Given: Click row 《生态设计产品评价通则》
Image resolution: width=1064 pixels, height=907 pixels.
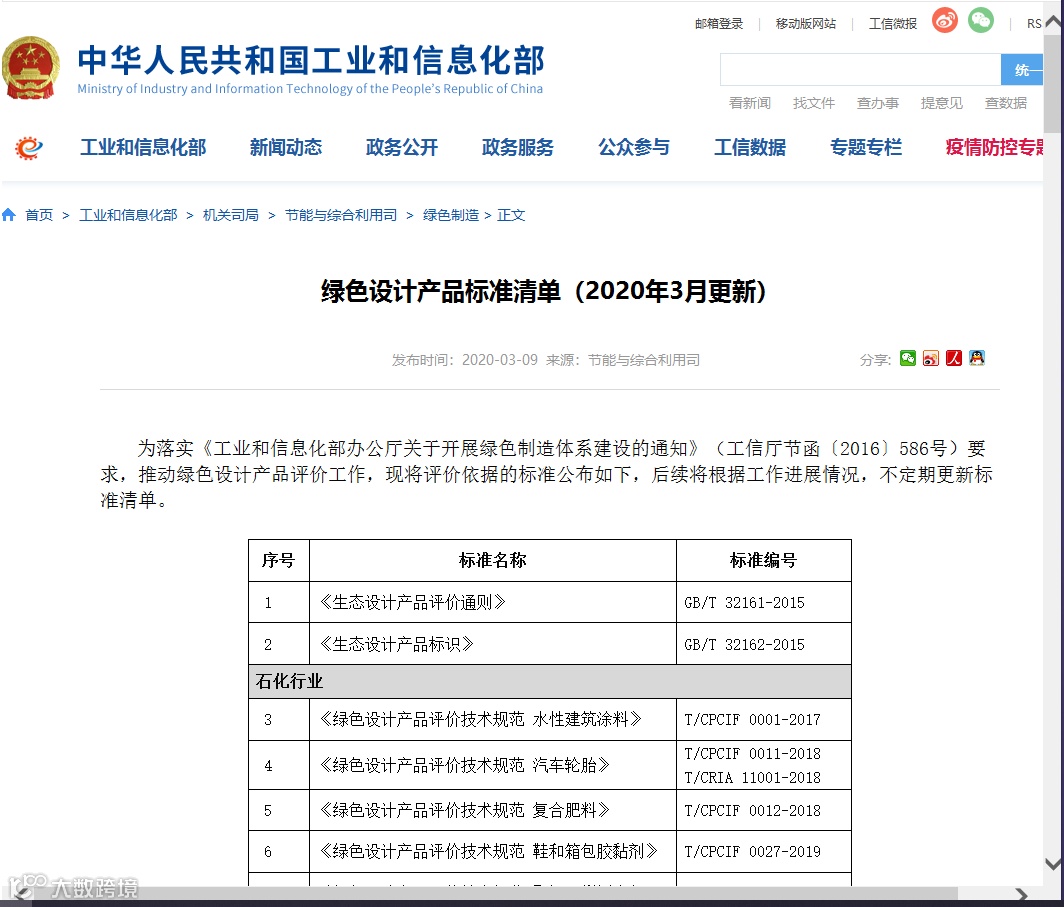Looking at the screenshot, I should click(x=413, y=602).
